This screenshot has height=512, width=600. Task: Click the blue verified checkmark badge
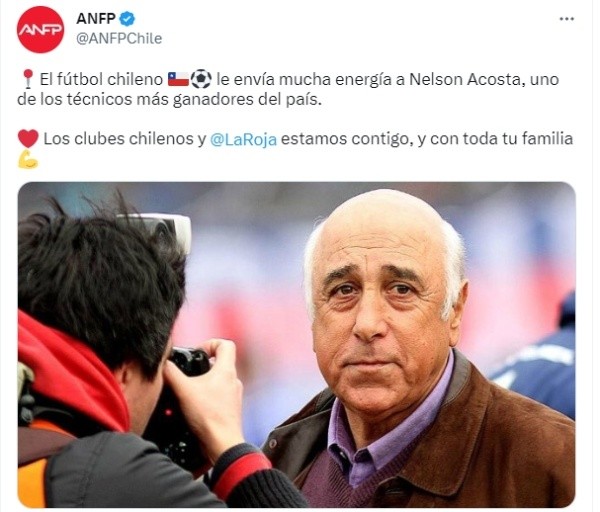[x=127, y=19]
